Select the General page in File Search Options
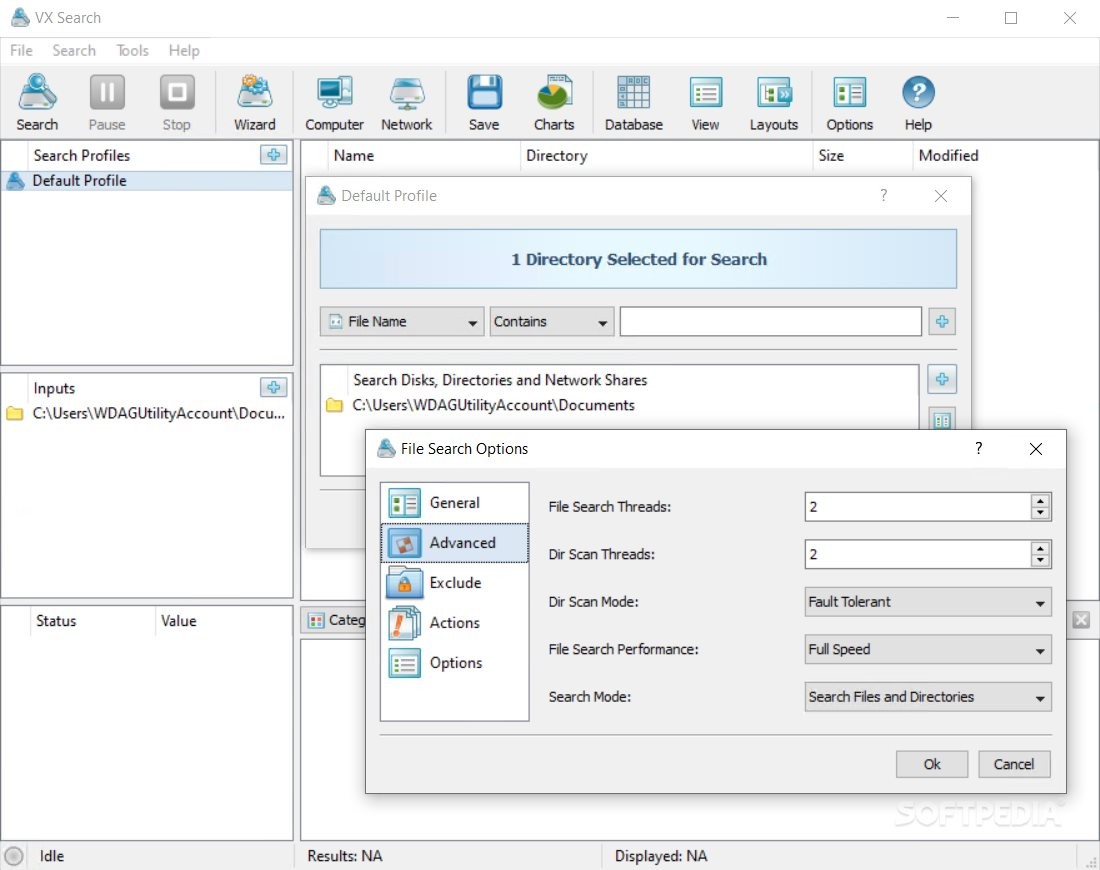The width and height of the screenshot is (1100, 870). pyautogui.click(x=455, y=503)
